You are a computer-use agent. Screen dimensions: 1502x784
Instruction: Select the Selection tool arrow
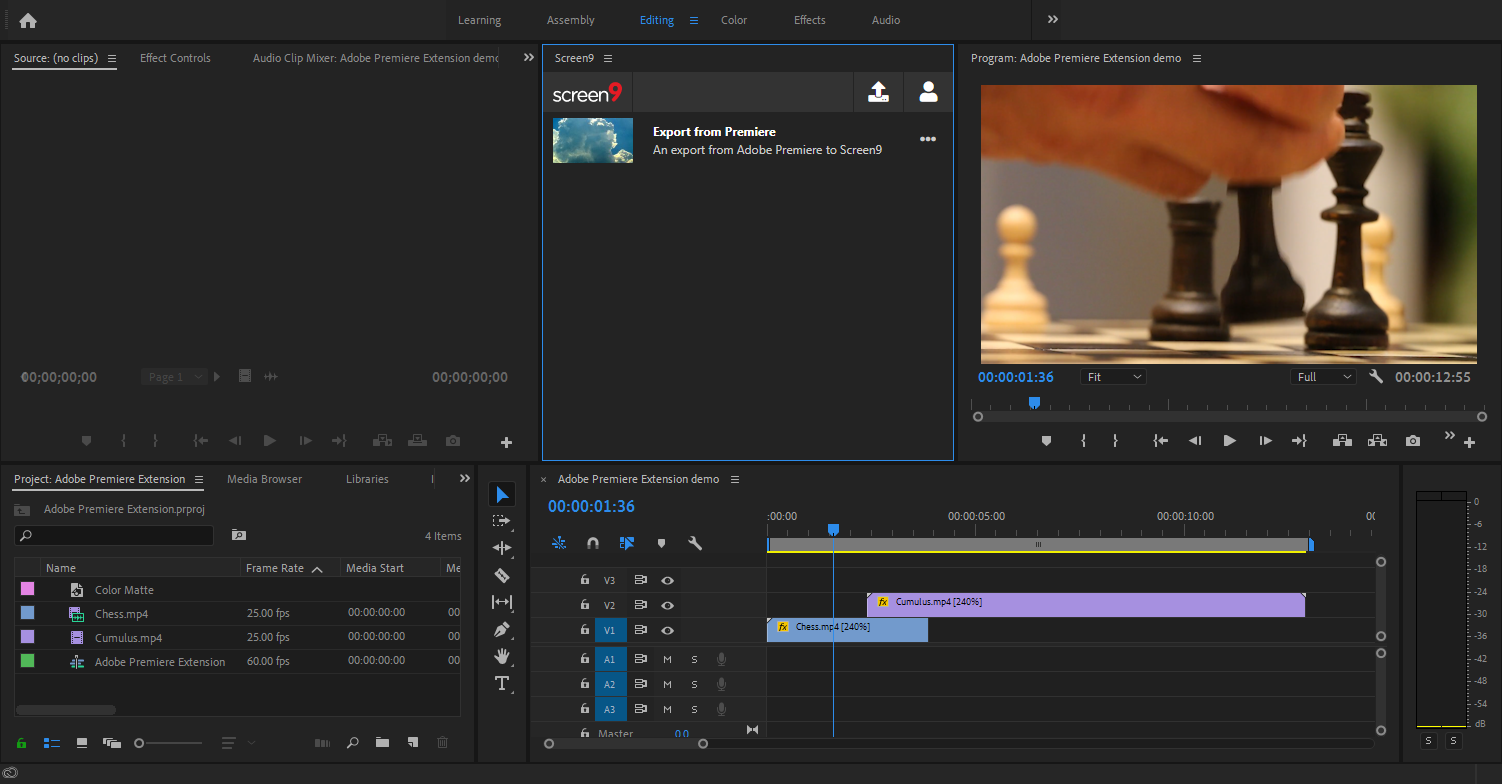(x=502, y=494)
